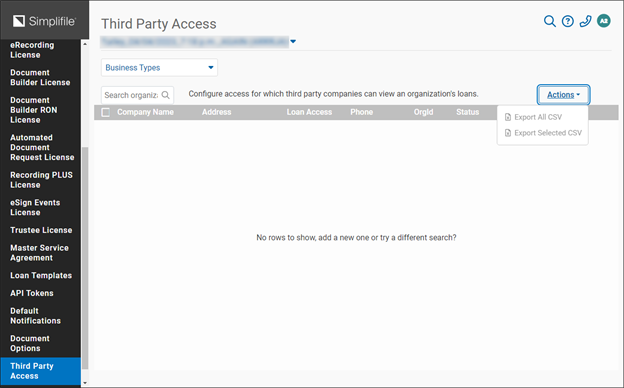Go to Default Notifications
The width and height of the screenshot is (624, 388).
coord(35,316)
